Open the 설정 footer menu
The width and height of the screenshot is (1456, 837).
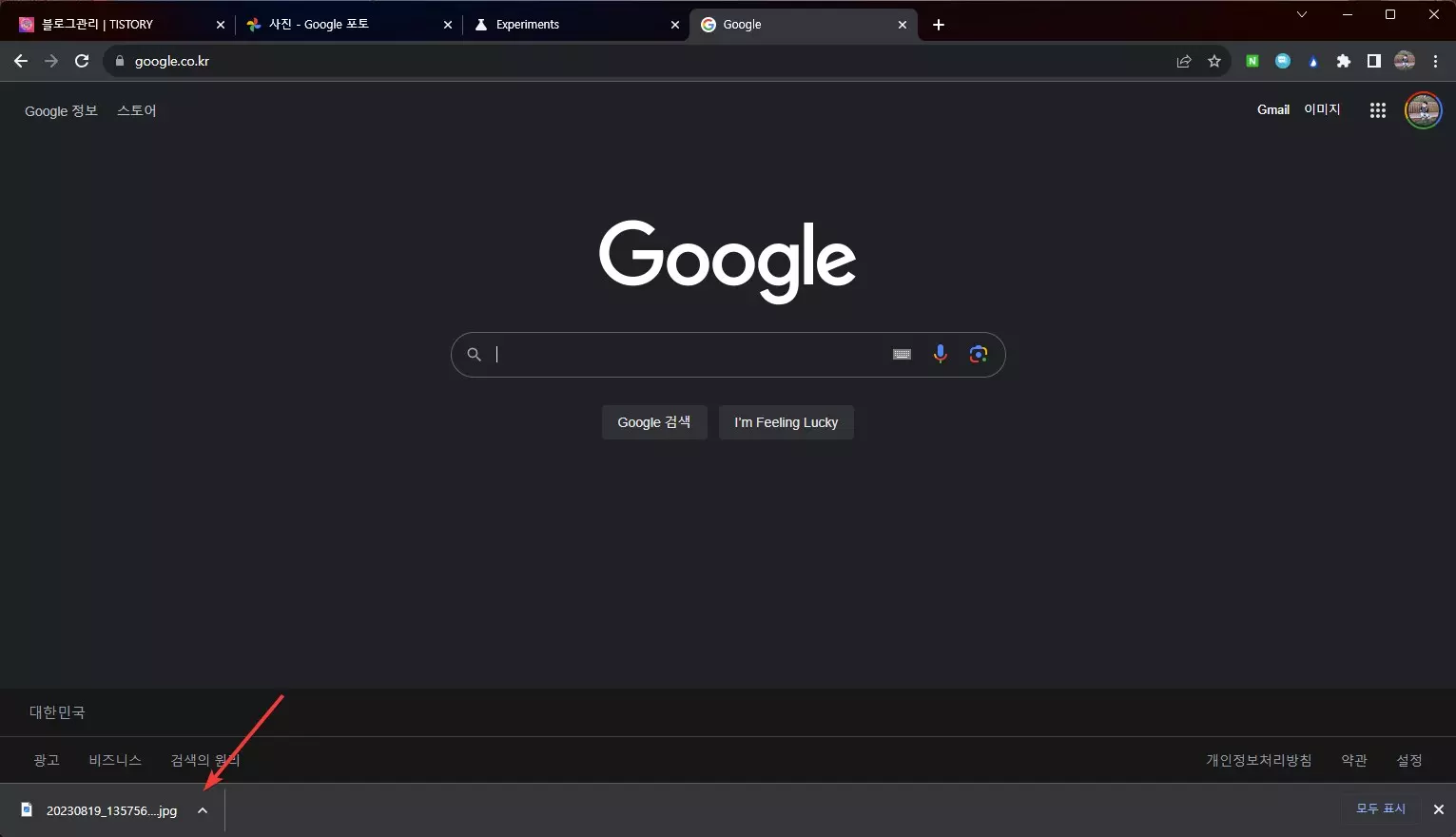[1409, 760]
